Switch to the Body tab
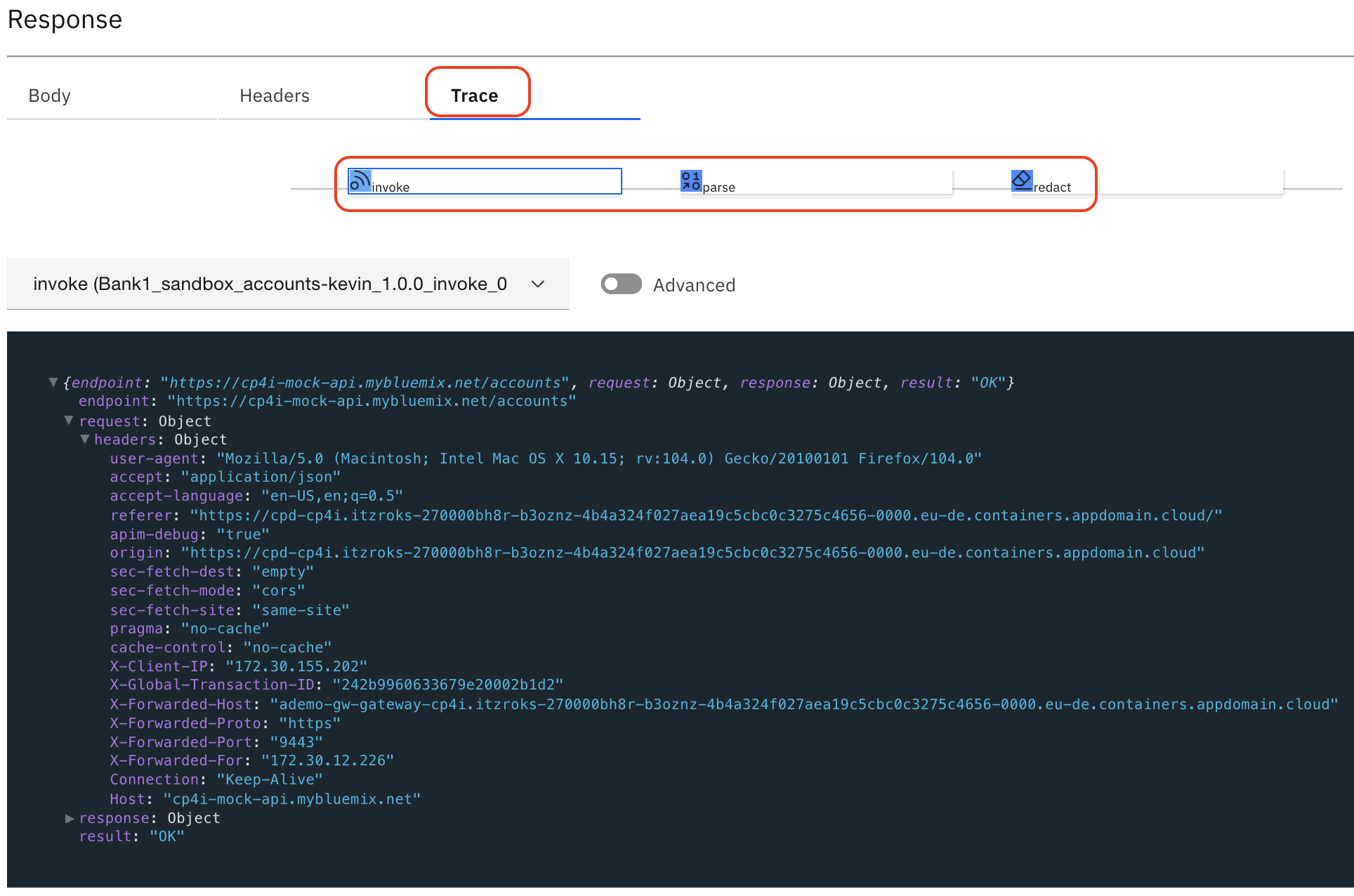This screenshot has height=896, width=1354. (49, 95)
